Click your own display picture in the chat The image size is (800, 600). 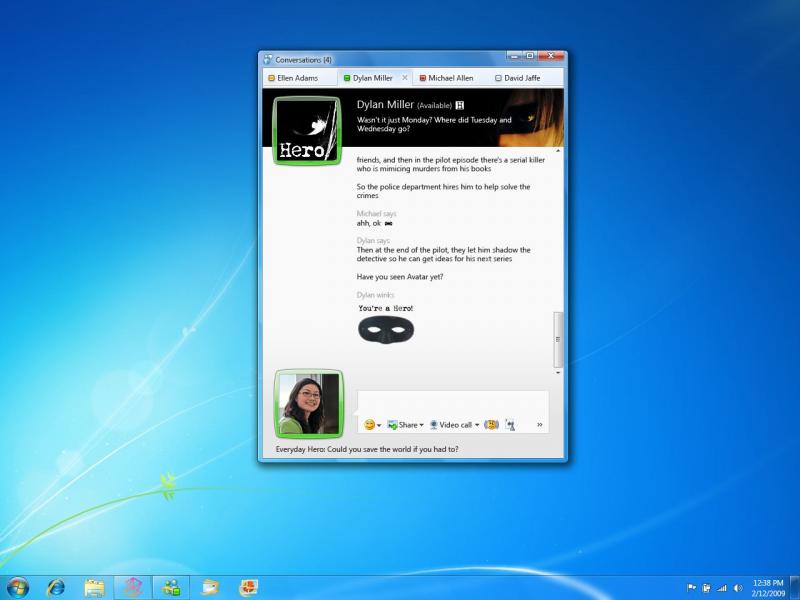(x=309, y=404)
